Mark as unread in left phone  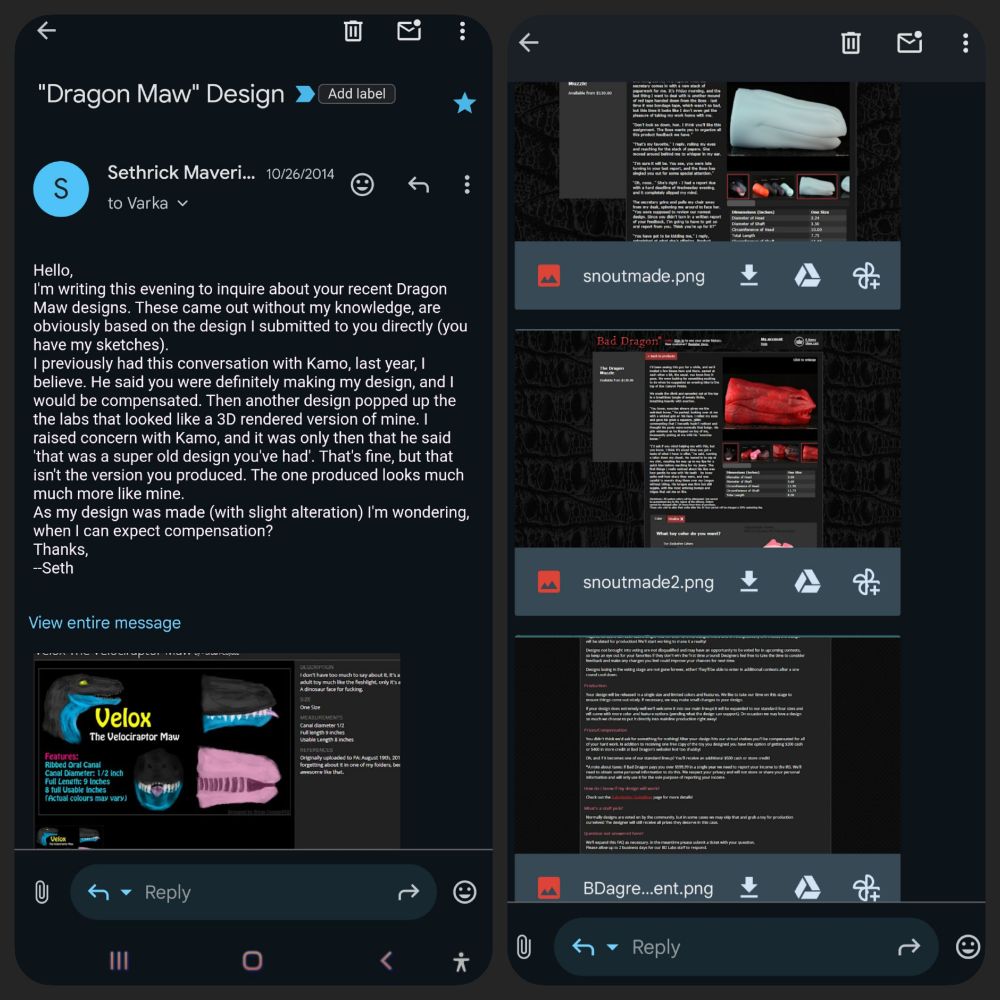[x=409, y=30]
